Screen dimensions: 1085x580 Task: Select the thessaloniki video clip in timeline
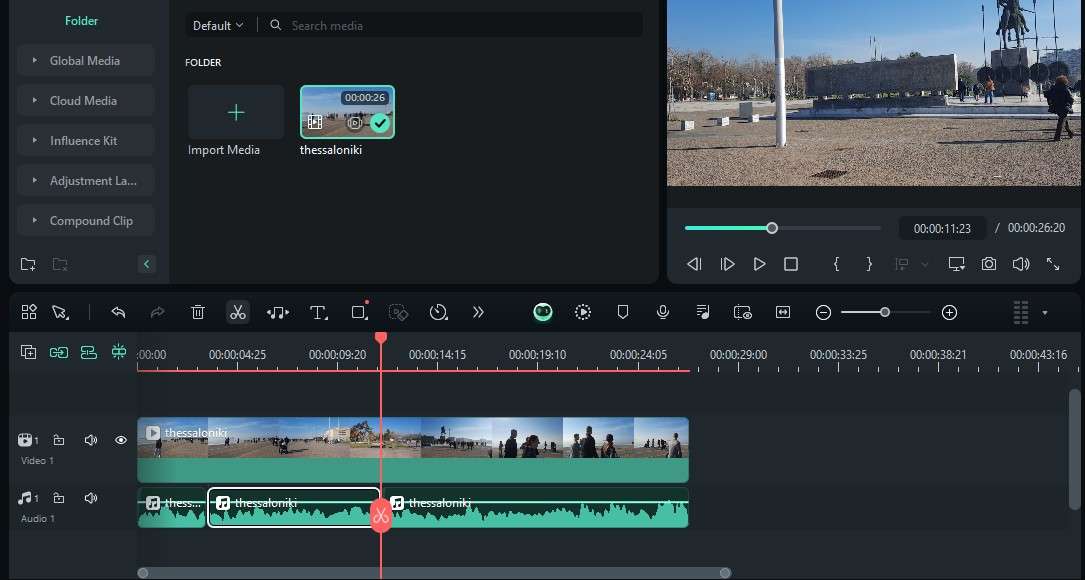coord(413,450)
